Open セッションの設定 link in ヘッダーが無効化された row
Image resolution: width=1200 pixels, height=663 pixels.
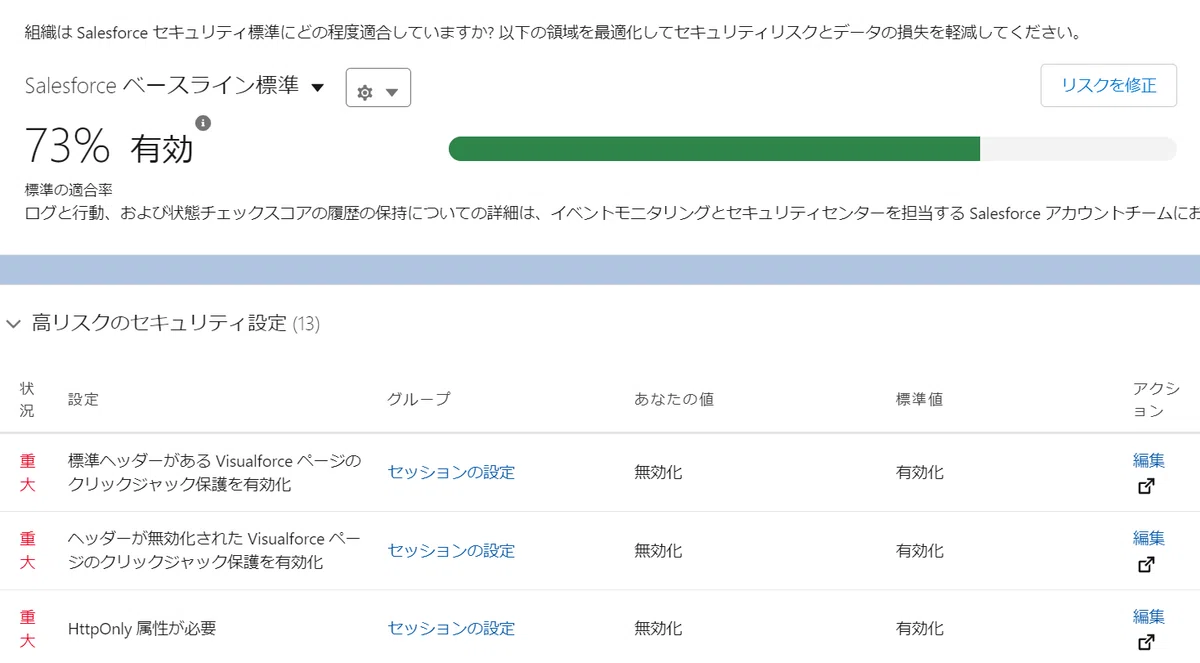(x=451, y=550)
